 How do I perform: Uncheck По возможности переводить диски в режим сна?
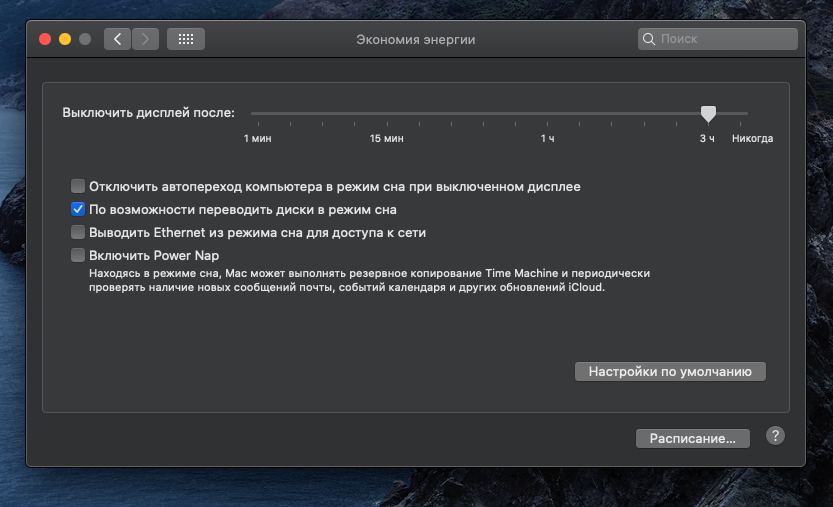point(78,209)
